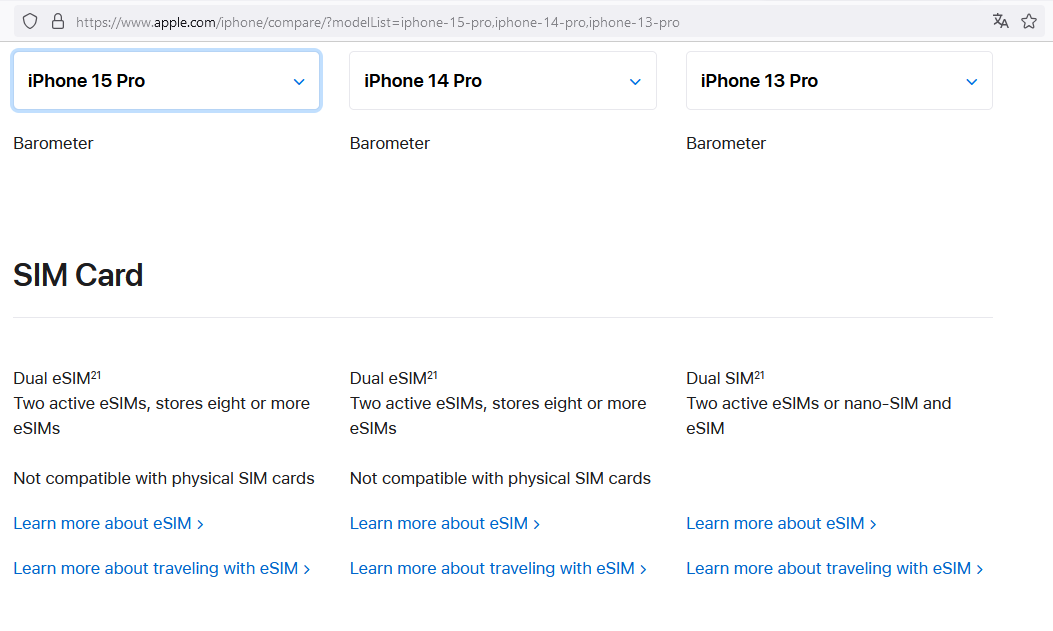This screenshot has height=631, width=1053.
Task: Click the translate page icon
Action: (x=1000, y=21)
